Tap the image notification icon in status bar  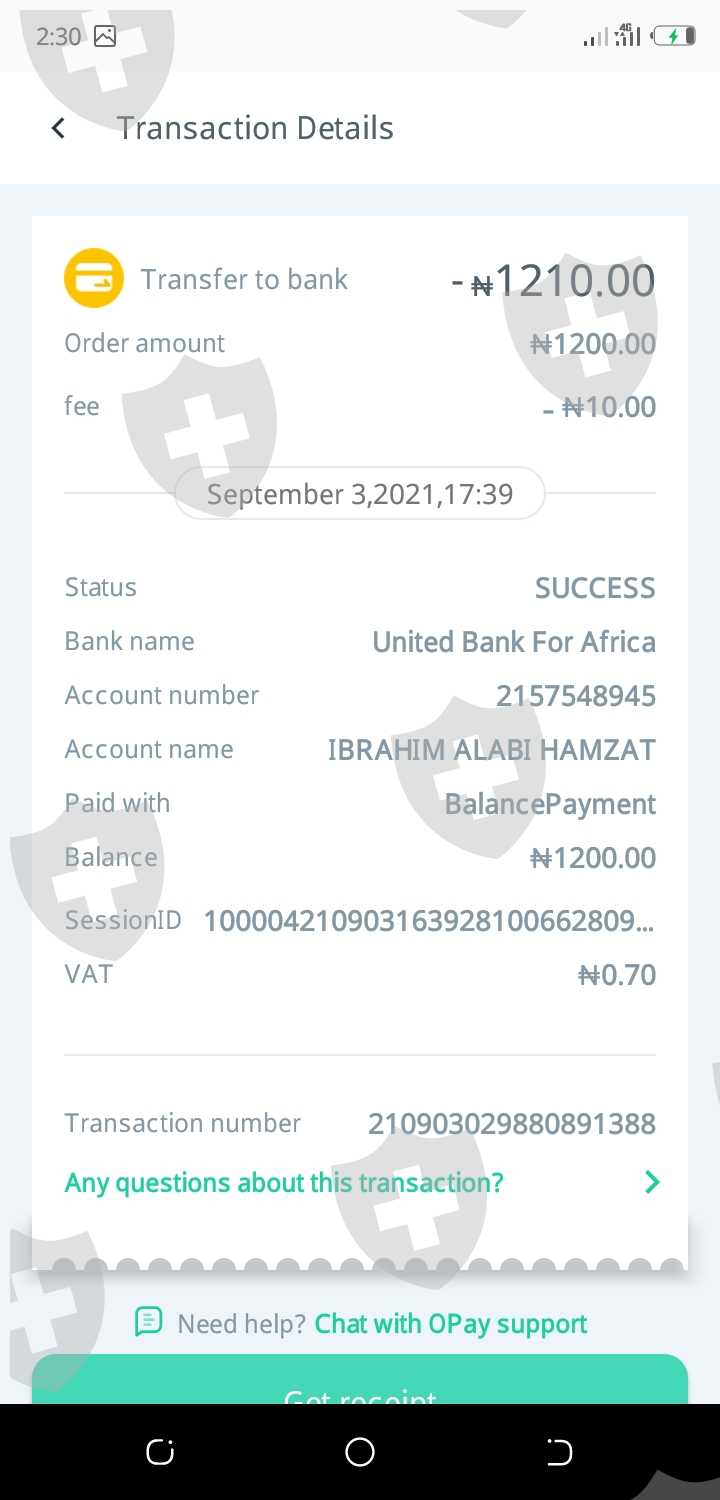pos(105,37)
